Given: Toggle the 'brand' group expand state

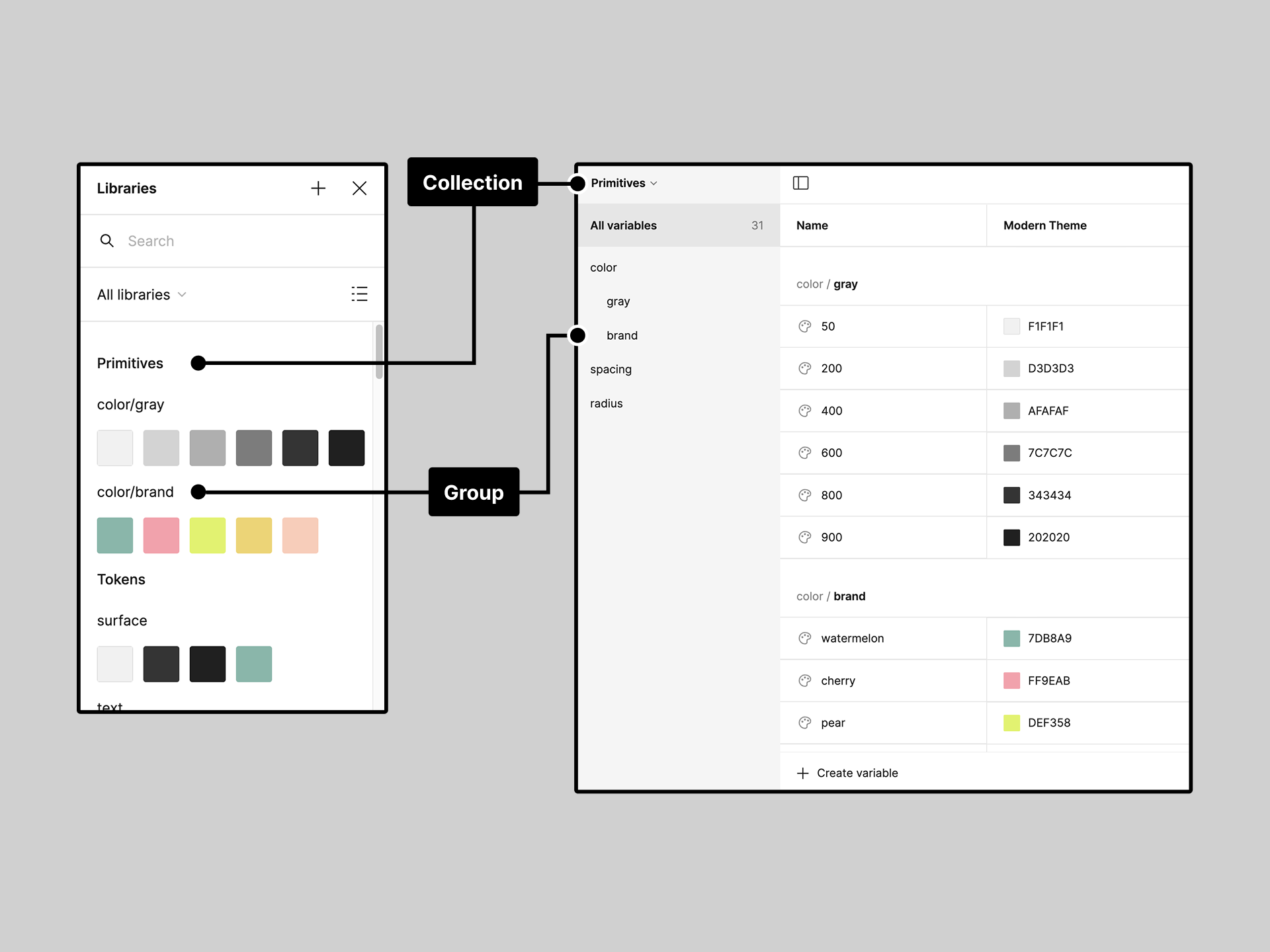Looking at the screenshot, I should [620, 334].
